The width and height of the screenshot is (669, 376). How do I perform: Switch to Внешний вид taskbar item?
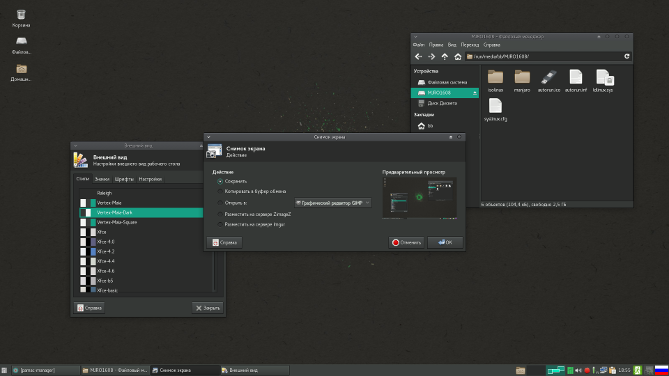[x=254, y=370]
